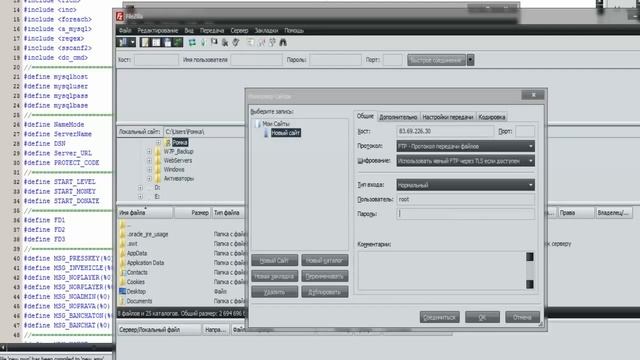Open the Site Manager icon's dropdown arrow
The width and height of the screenshot is (640, 360).
133,42
